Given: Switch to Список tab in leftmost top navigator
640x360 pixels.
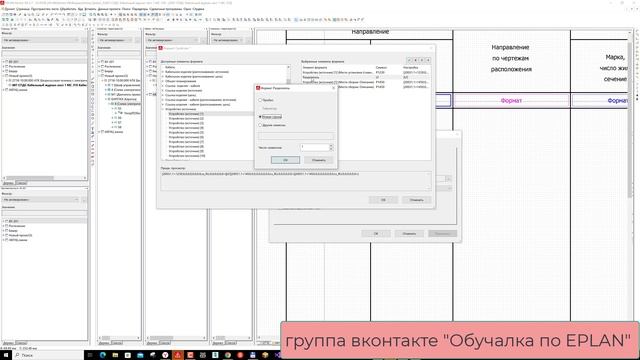Looking at the screenshot, I should coord(21,183).
